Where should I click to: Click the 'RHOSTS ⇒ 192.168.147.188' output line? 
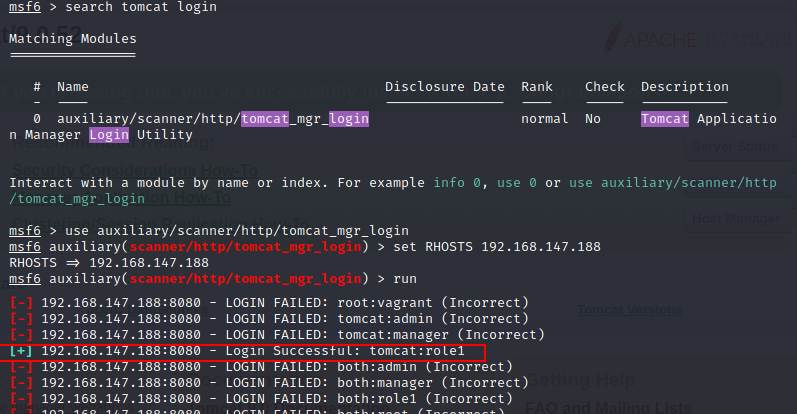(x=109, y=263)
